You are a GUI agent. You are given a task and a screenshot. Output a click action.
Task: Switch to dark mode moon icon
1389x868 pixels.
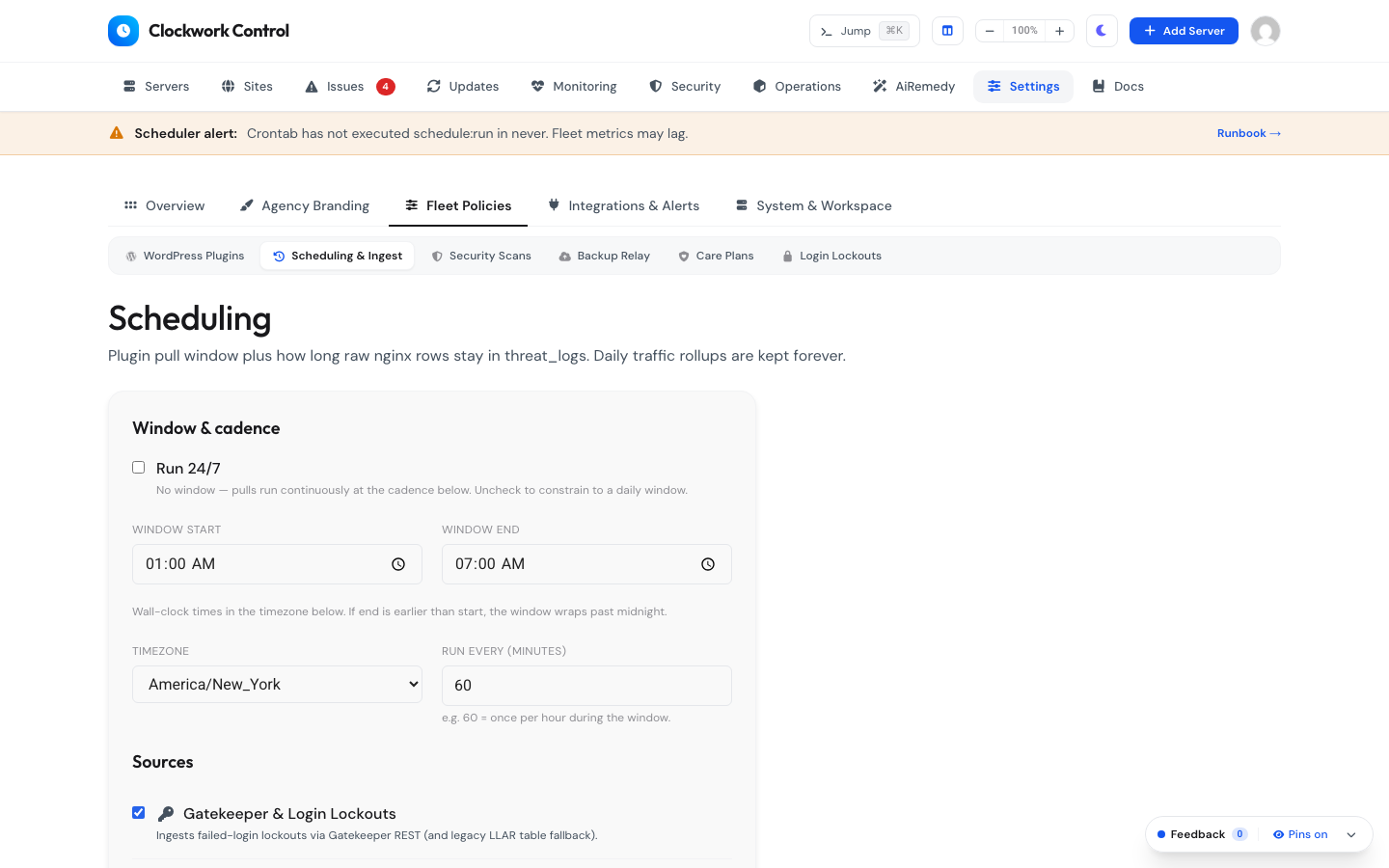pos(1102,31)
